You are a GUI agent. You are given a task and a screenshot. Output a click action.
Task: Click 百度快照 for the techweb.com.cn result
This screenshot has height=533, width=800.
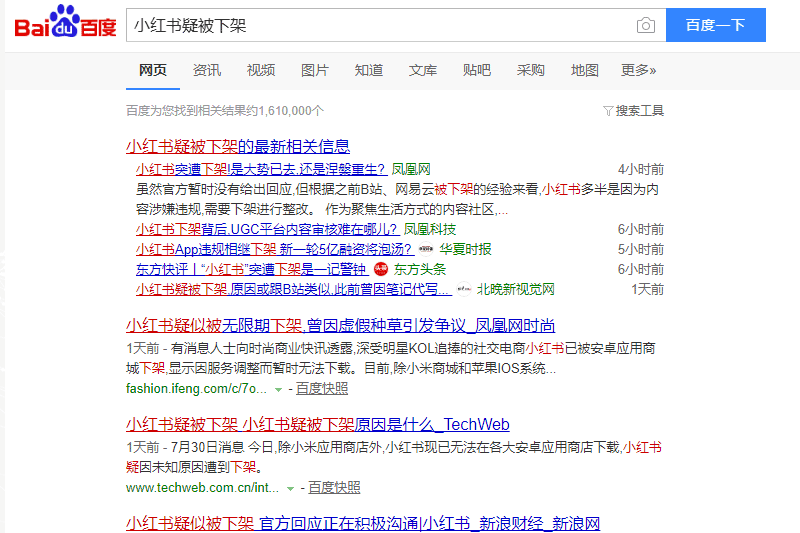click(334, 488)
